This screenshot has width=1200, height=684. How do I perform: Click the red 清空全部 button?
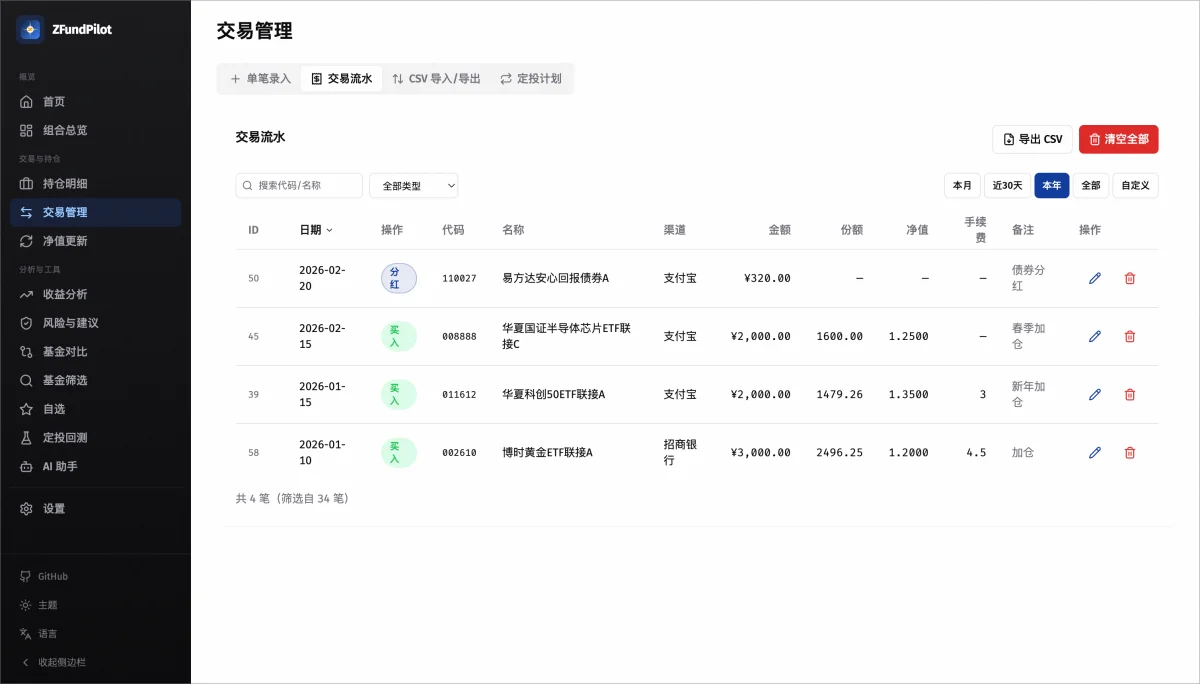pos(1119,139)
